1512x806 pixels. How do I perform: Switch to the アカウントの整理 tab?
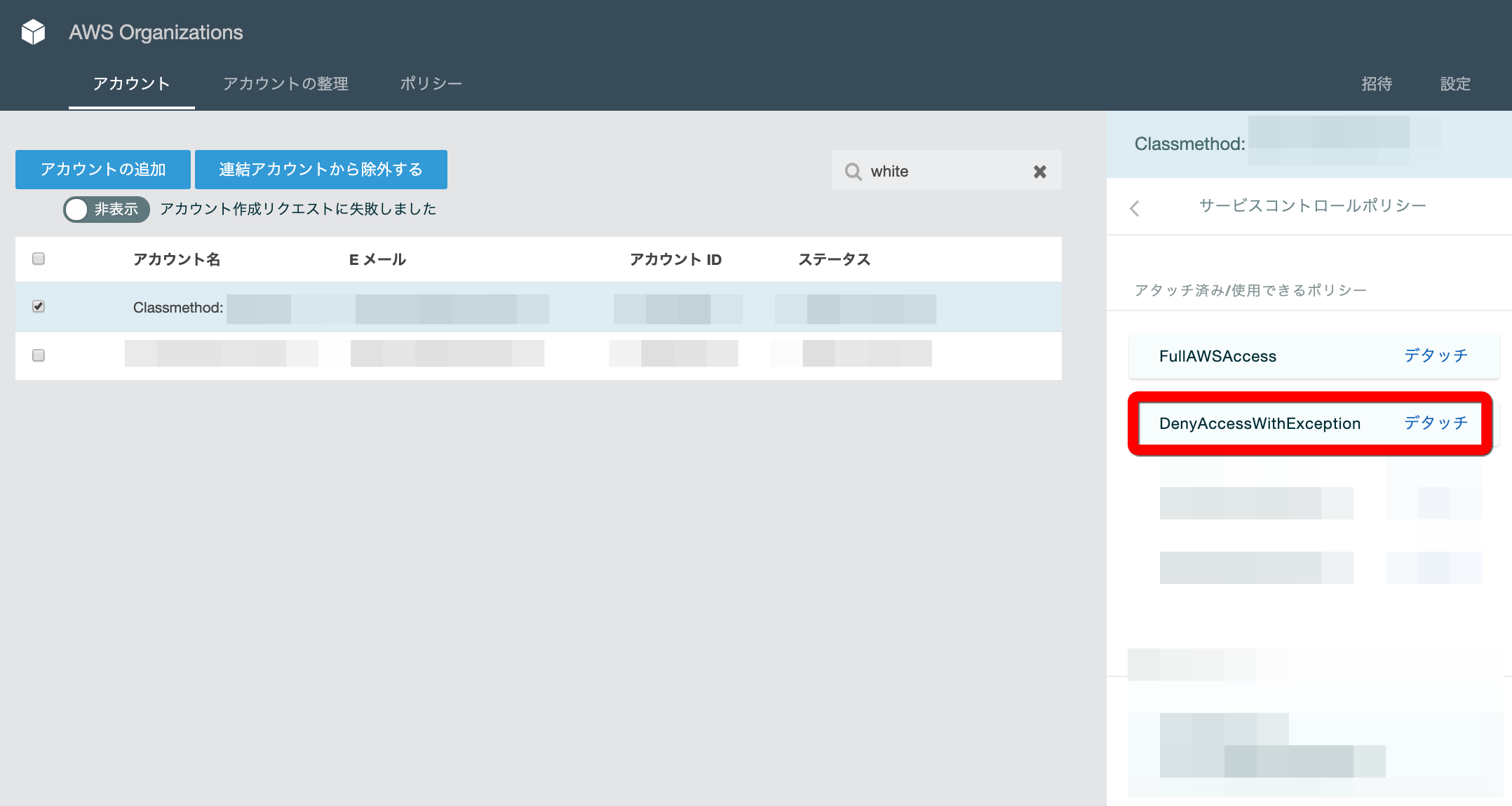285,83
